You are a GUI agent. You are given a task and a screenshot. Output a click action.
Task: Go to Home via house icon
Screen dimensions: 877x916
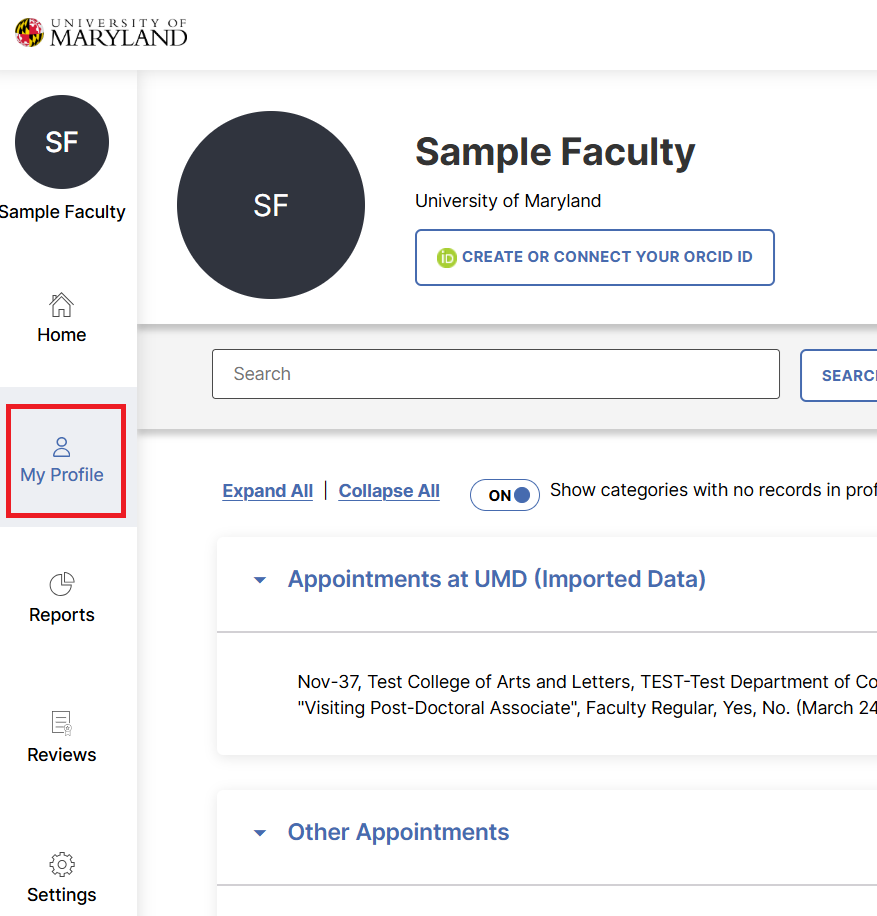pyautogui.click(x=61, y=305)
